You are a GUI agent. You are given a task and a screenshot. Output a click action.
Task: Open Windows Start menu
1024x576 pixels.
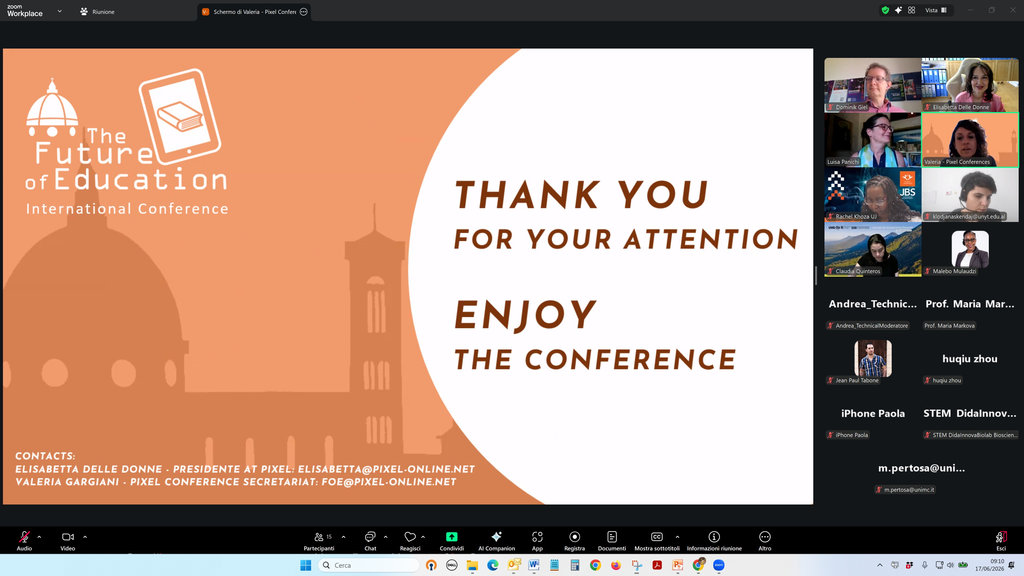[305, 565]
